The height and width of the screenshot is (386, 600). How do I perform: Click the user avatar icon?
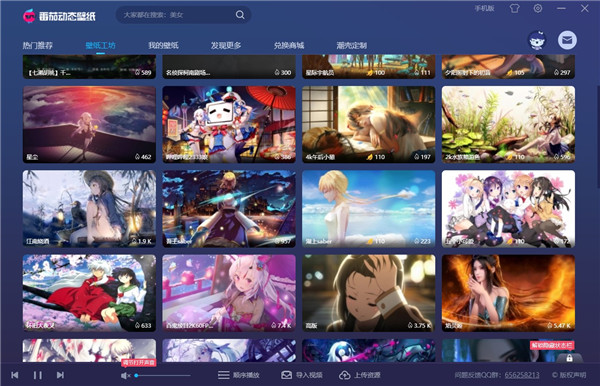tap(537, 40)
